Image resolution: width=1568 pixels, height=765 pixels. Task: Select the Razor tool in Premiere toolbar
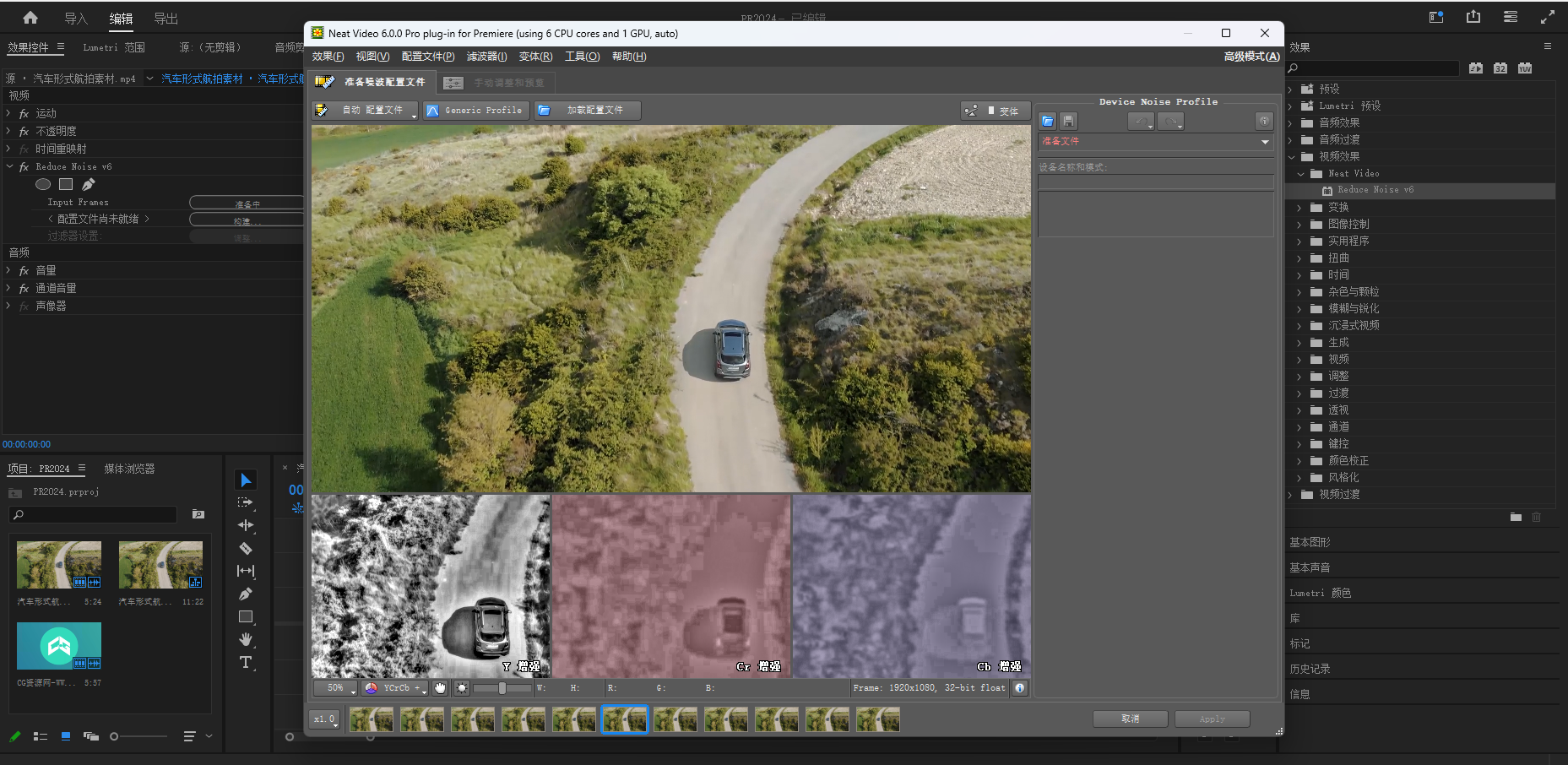click(246, 548)
